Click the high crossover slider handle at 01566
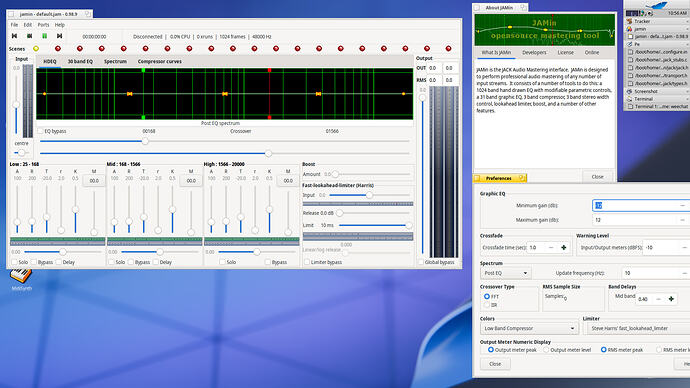The width and height of the screenshot is (690, 388). [x=268, y=154]
